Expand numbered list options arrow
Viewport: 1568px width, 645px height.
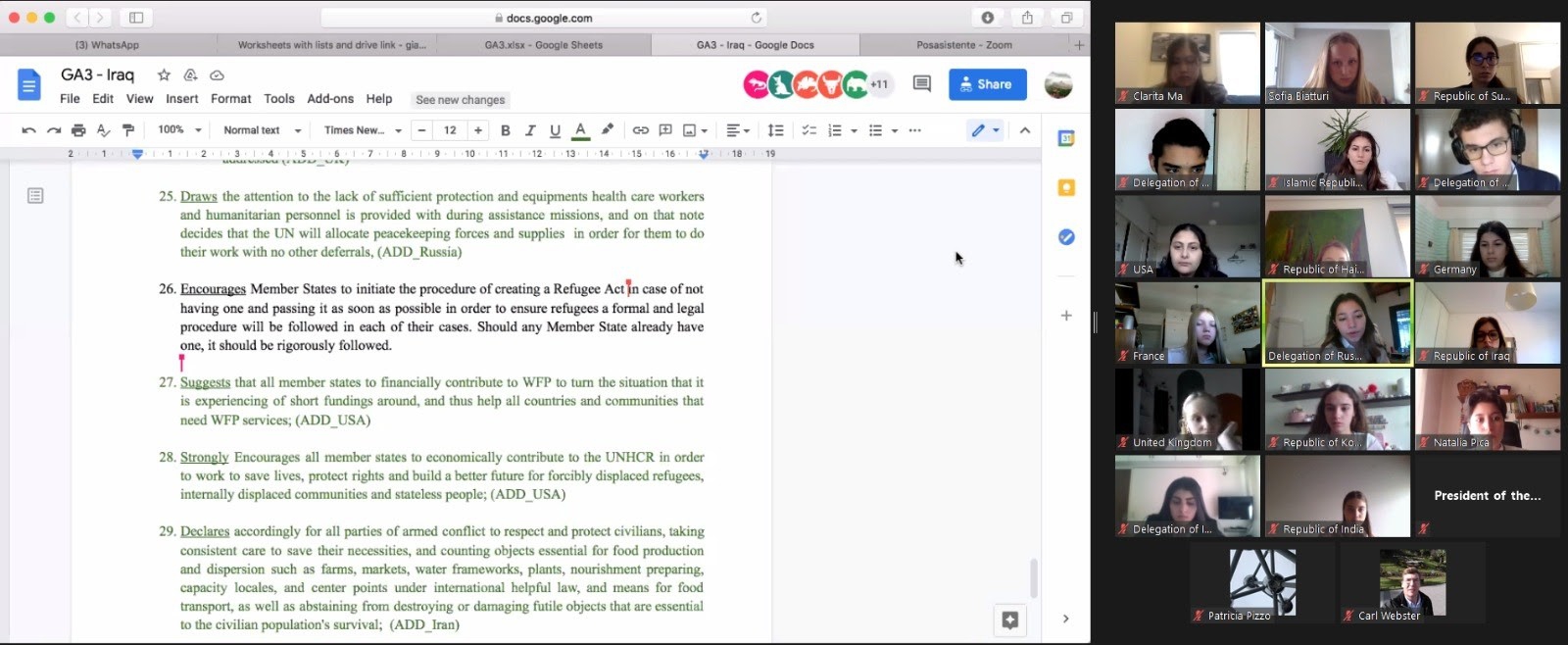[x=855, y=130]
